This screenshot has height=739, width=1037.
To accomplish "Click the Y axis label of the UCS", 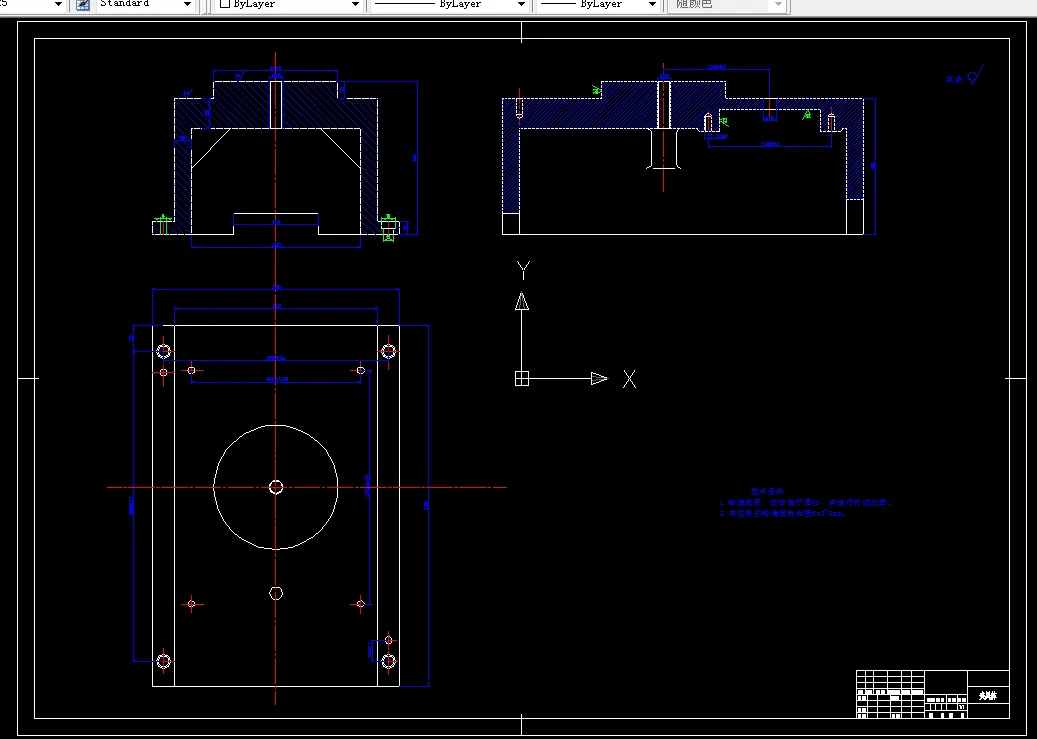I will pos(523,271).
